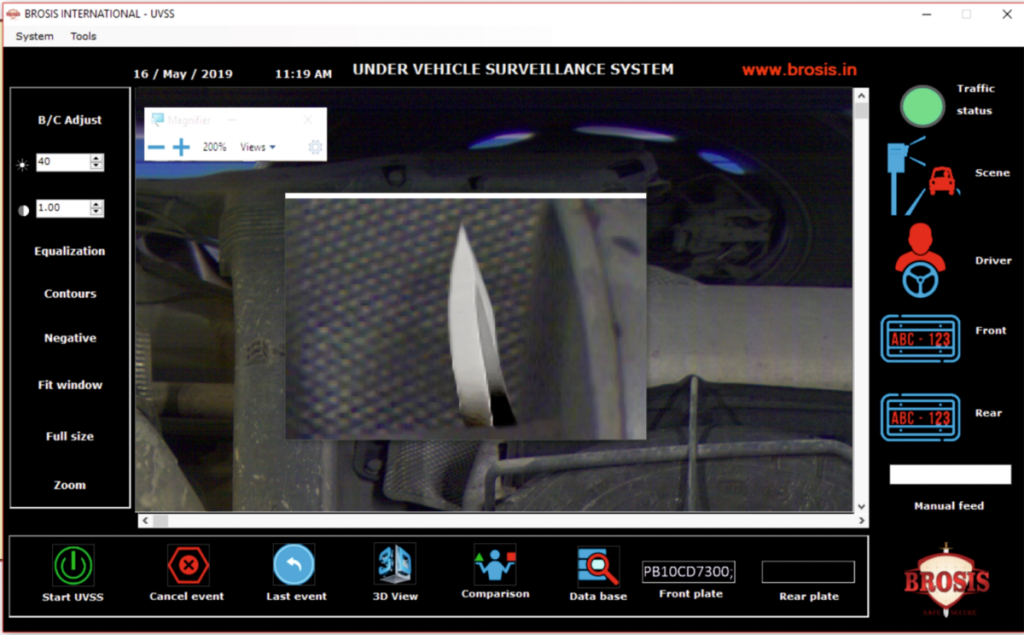
Task: Open the System menu
Action: (33, 36)
